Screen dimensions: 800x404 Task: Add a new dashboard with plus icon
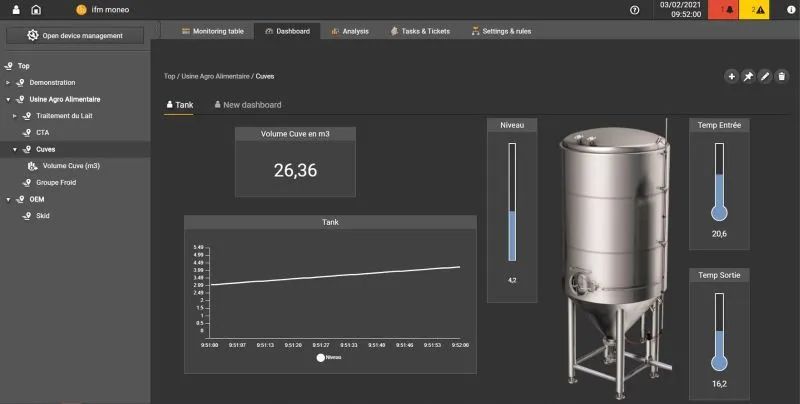pos(731,76)
